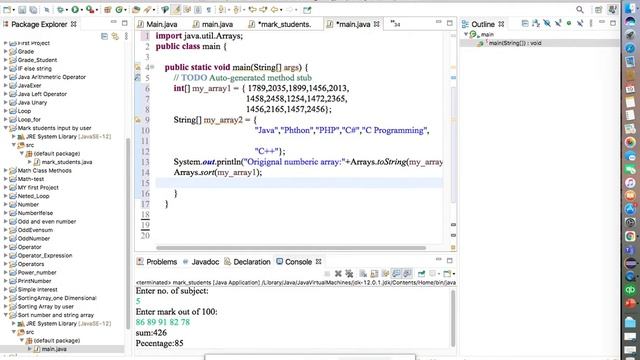Expand the Grade_Student project
The height and width of the screenshot is (360, 640).
click(5, 60)
